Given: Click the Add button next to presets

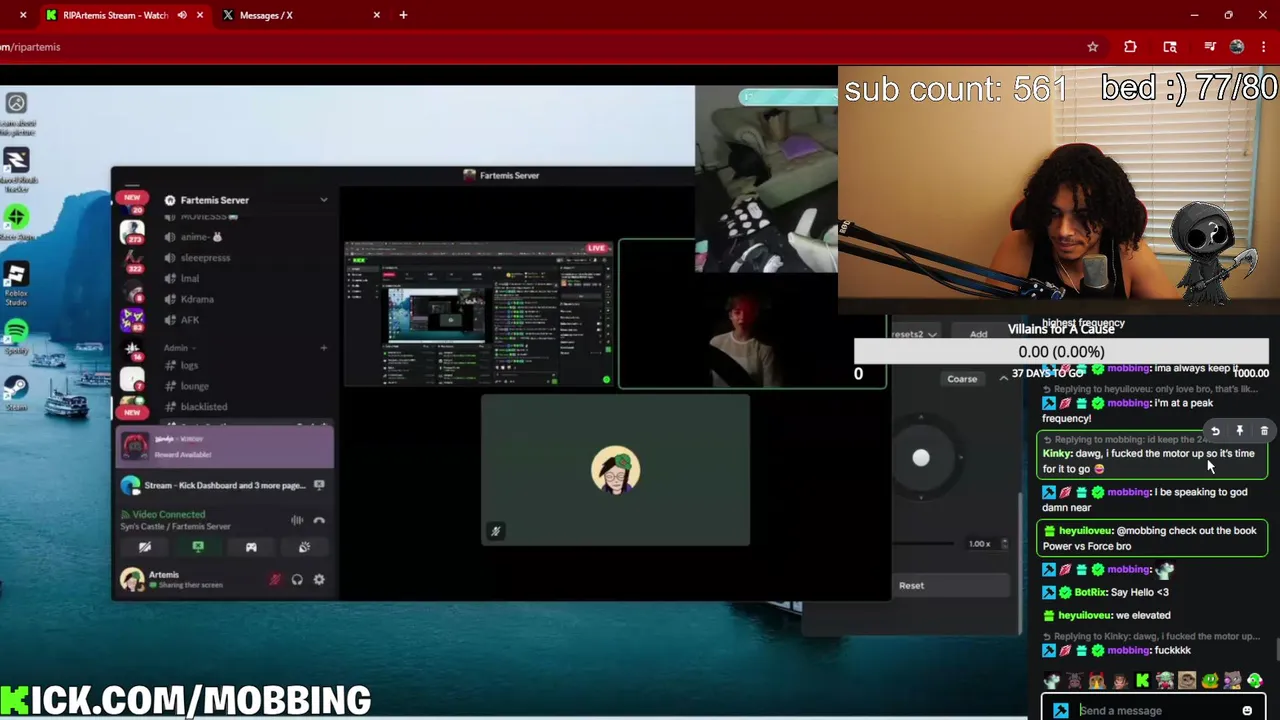Looking at the screenshot, I should (978, 334).
